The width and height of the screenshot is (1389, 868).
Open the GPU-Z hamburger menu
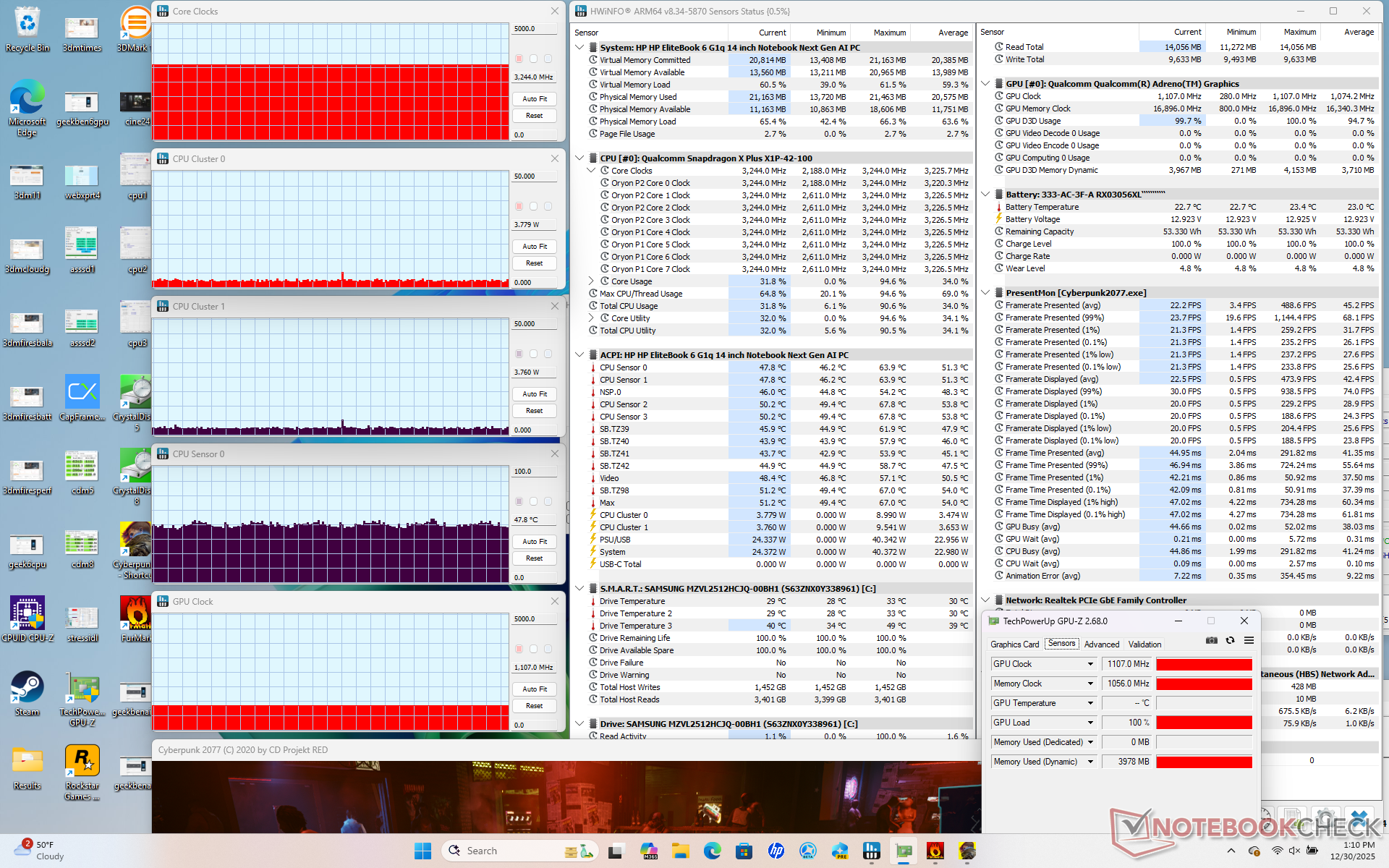(x=1249, y=640)
